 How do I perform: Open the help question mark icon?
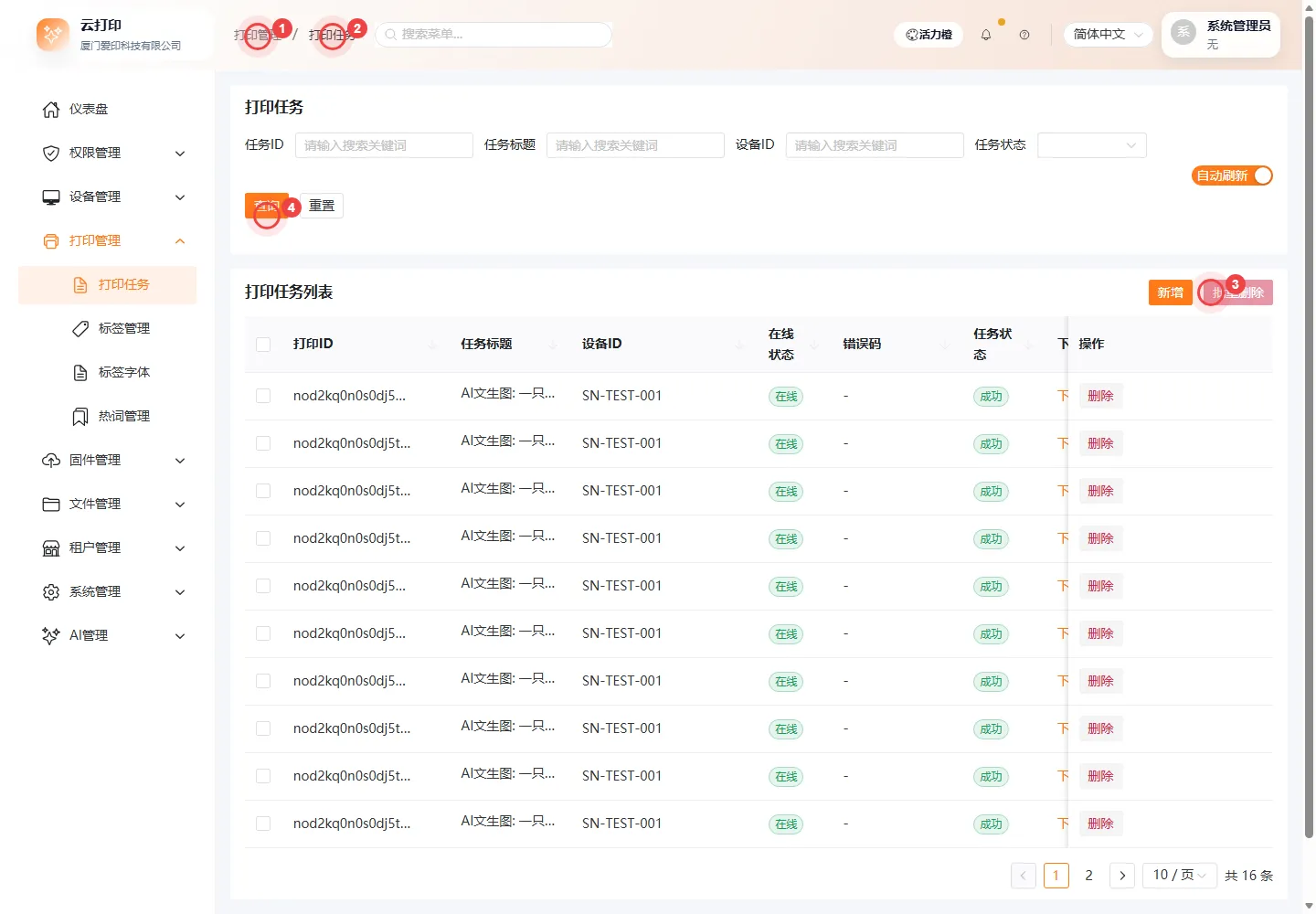coord(1024,35)
